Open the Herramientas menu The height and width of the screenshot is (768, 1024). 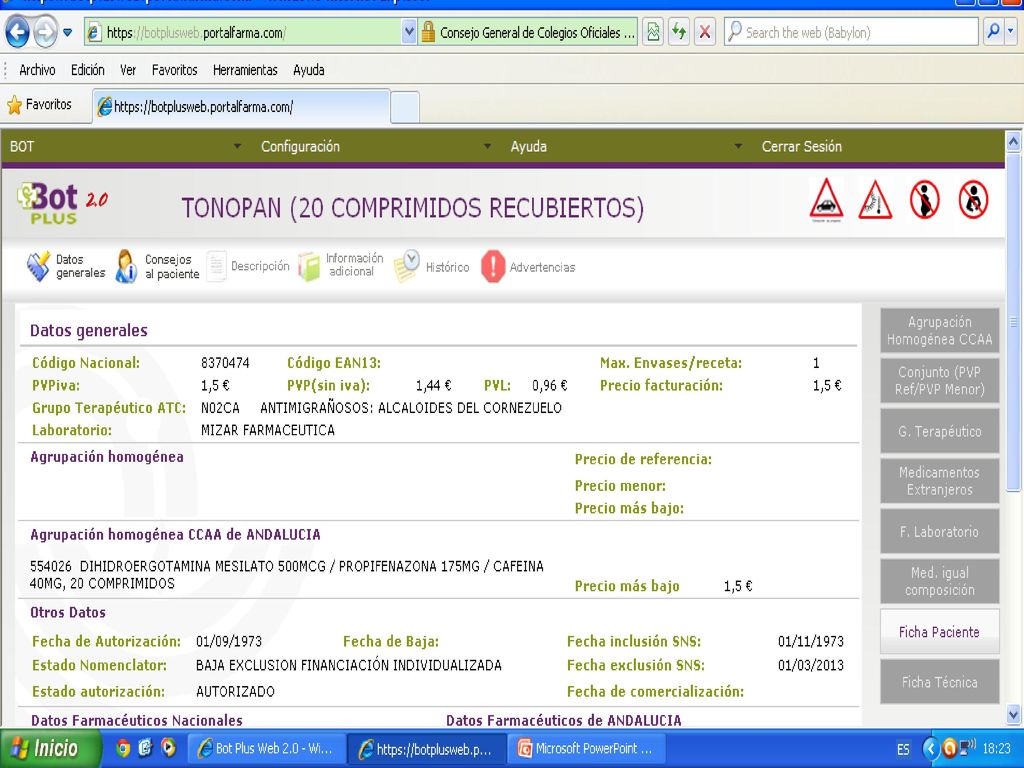coord(245,70)
